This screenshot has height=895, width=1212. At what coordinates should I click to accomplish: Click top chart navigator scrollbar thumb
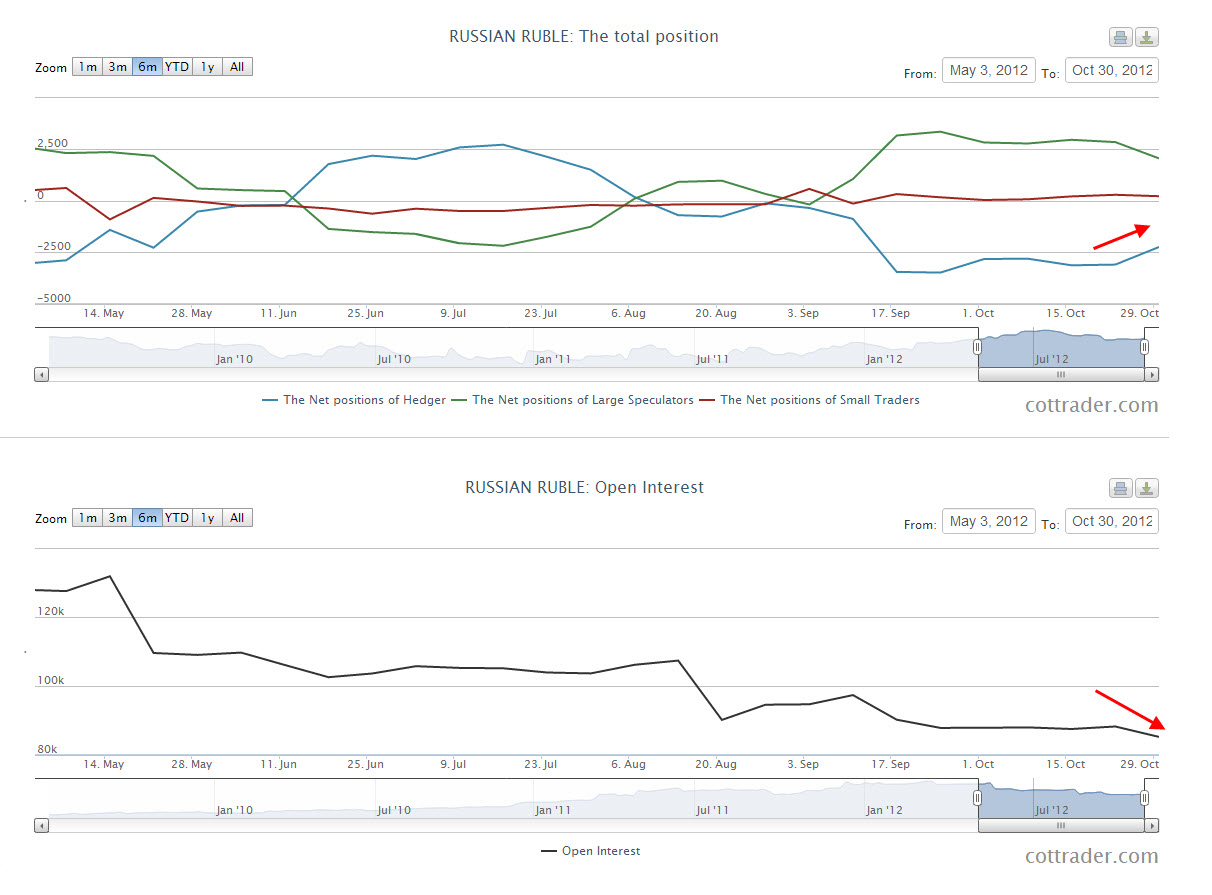pyautogui.click(x=1061, y=375)
